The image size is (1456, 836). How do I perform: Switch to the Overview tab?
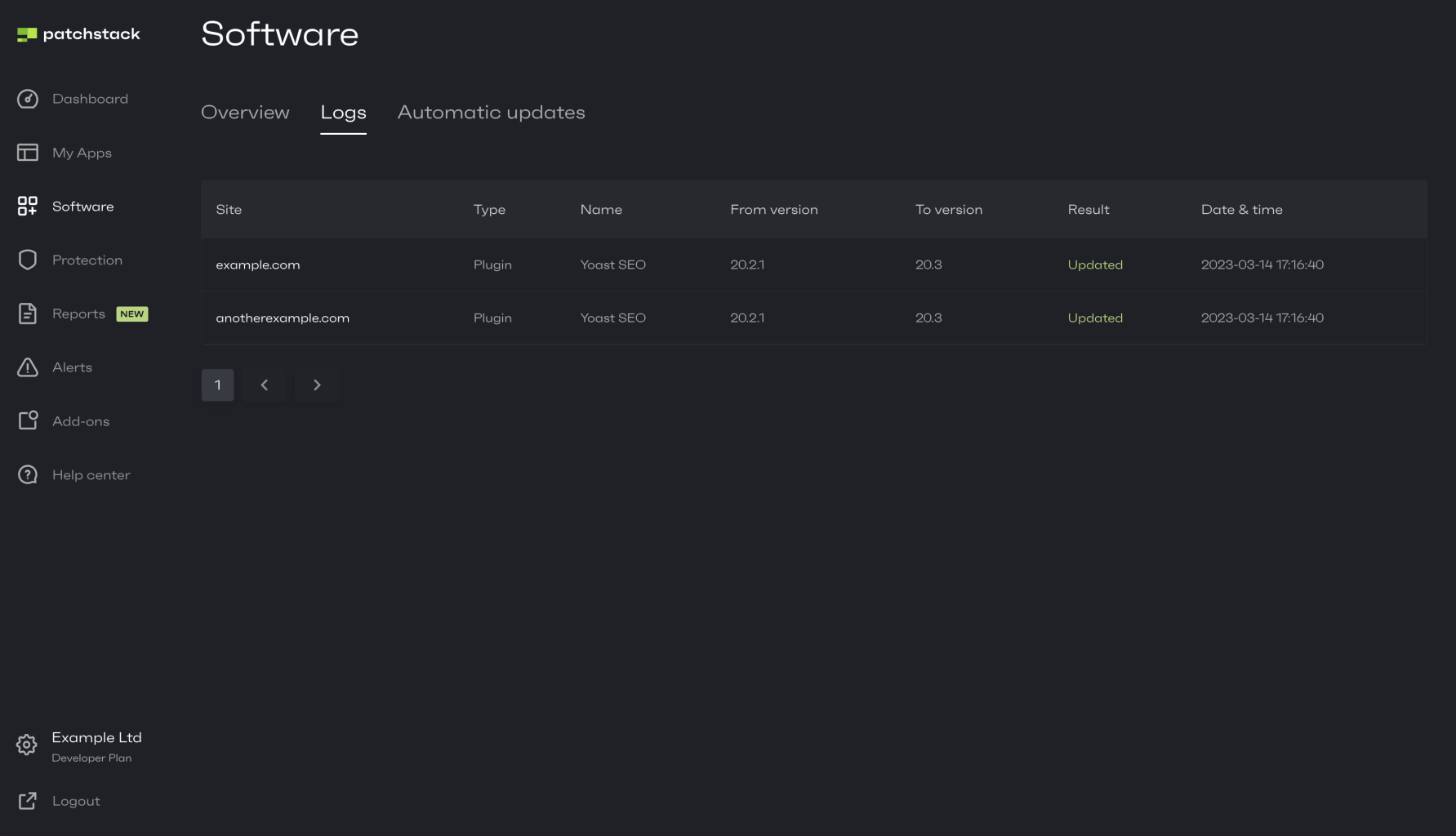click(245, 113)
